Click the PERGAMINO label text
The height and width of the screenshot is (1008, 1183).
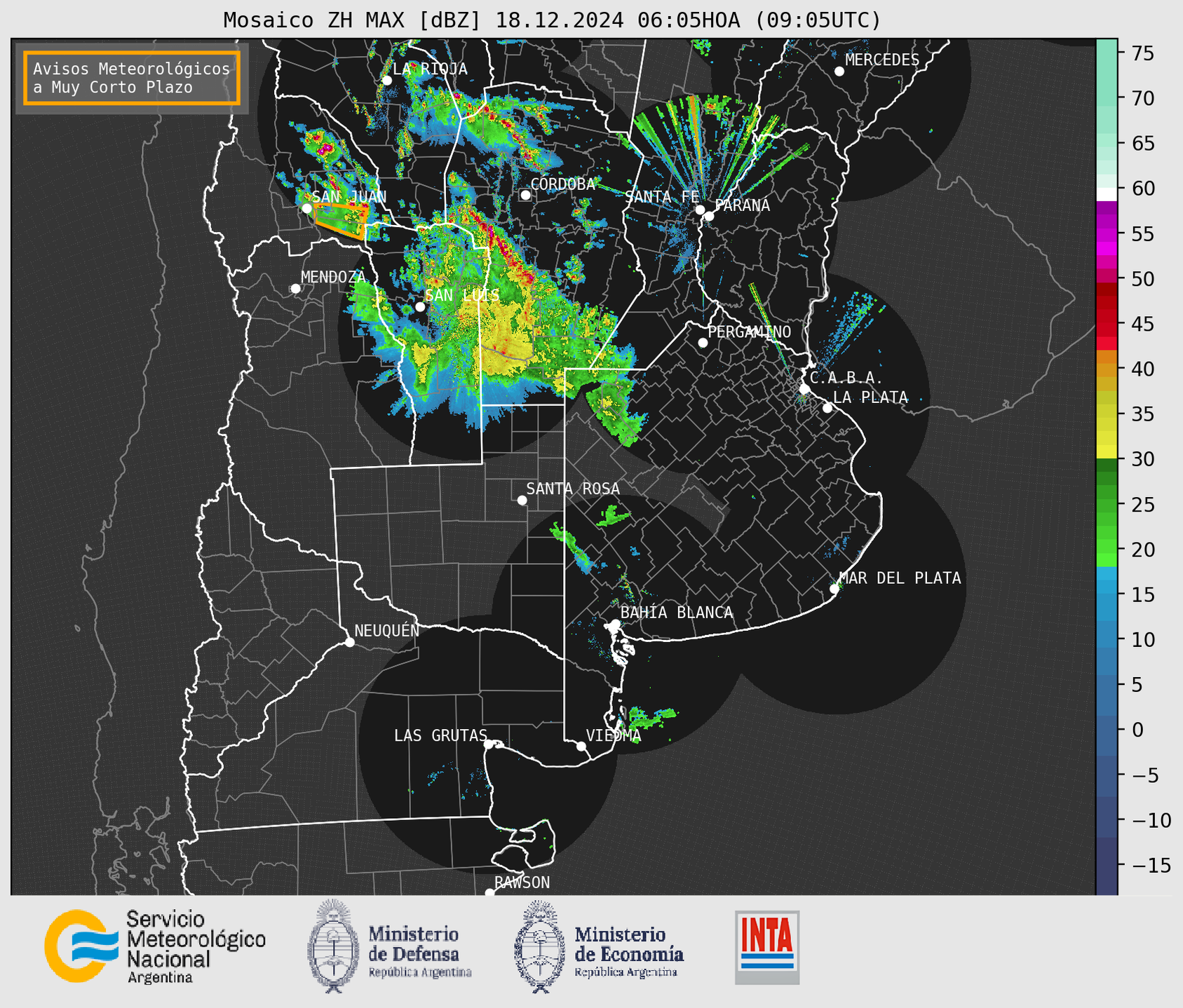750,332
